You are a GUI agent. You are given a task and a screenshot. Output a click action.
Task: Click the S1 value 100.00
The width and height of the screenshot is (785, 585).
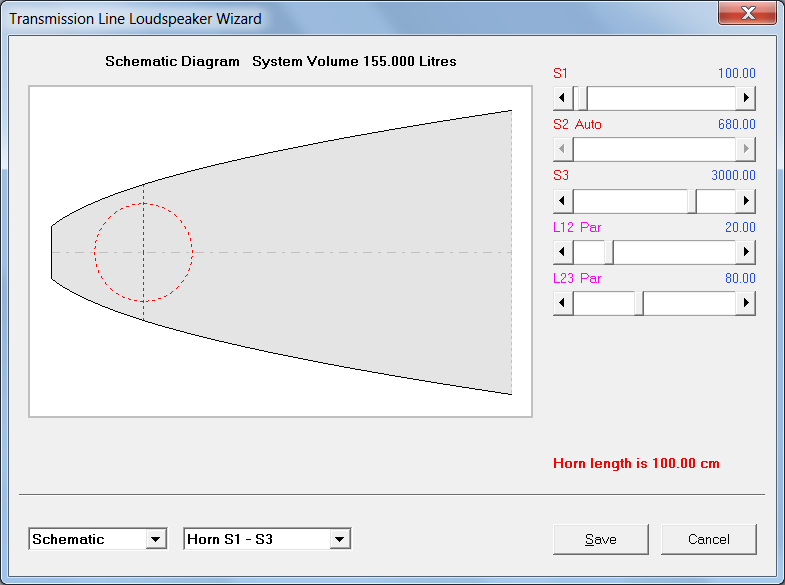pos(736,74)
